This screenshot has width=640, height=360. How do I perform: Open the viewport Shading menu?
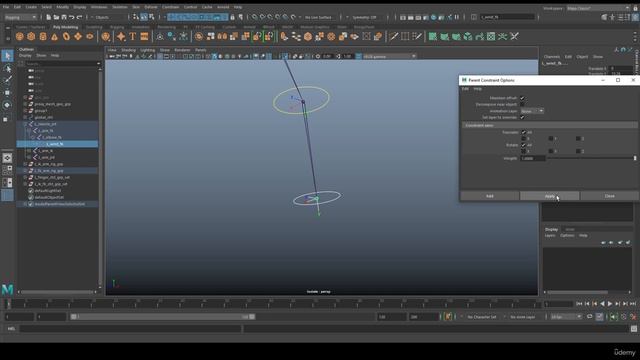128,50
